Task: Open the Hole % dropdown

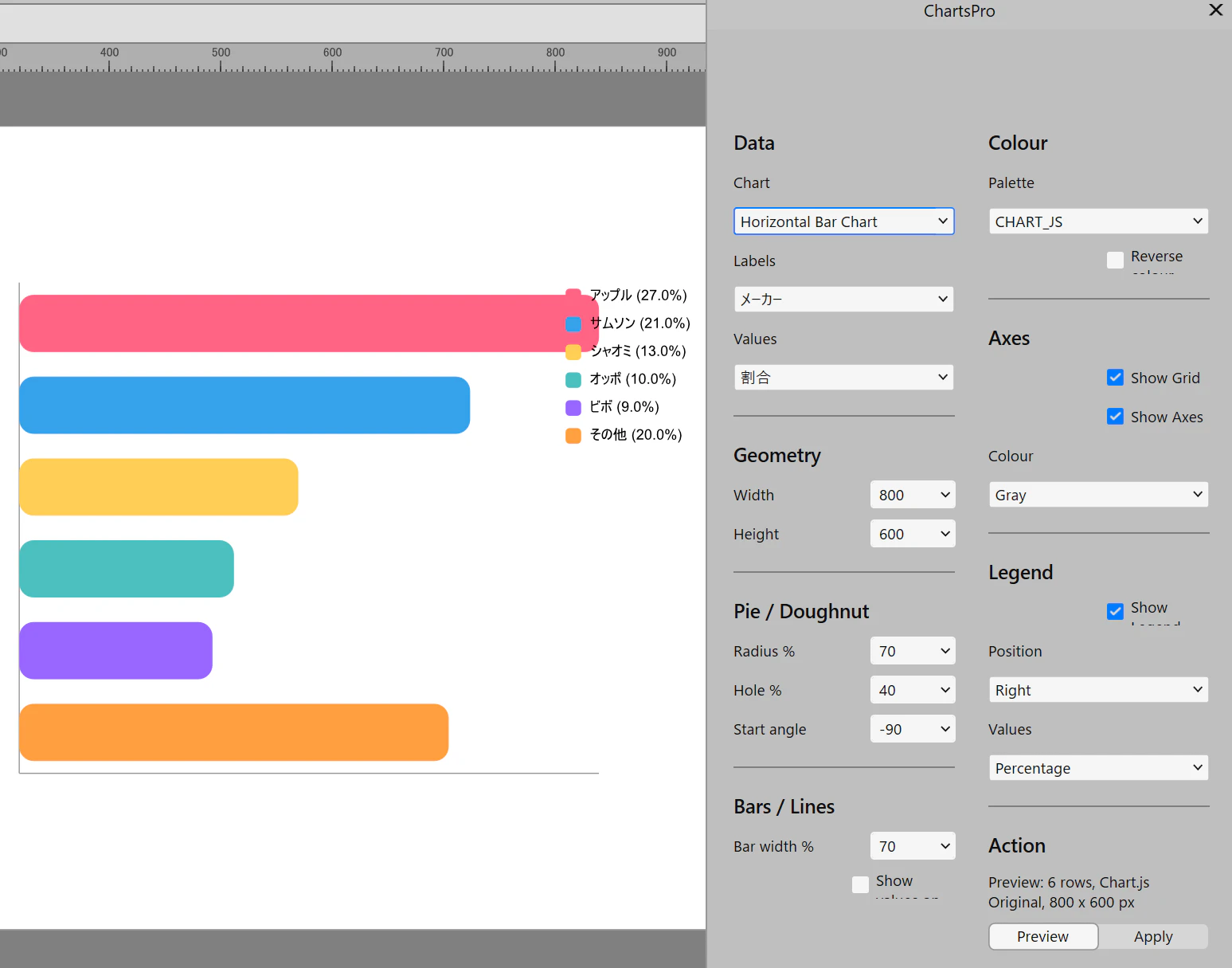Action: [x=913, y=690]
